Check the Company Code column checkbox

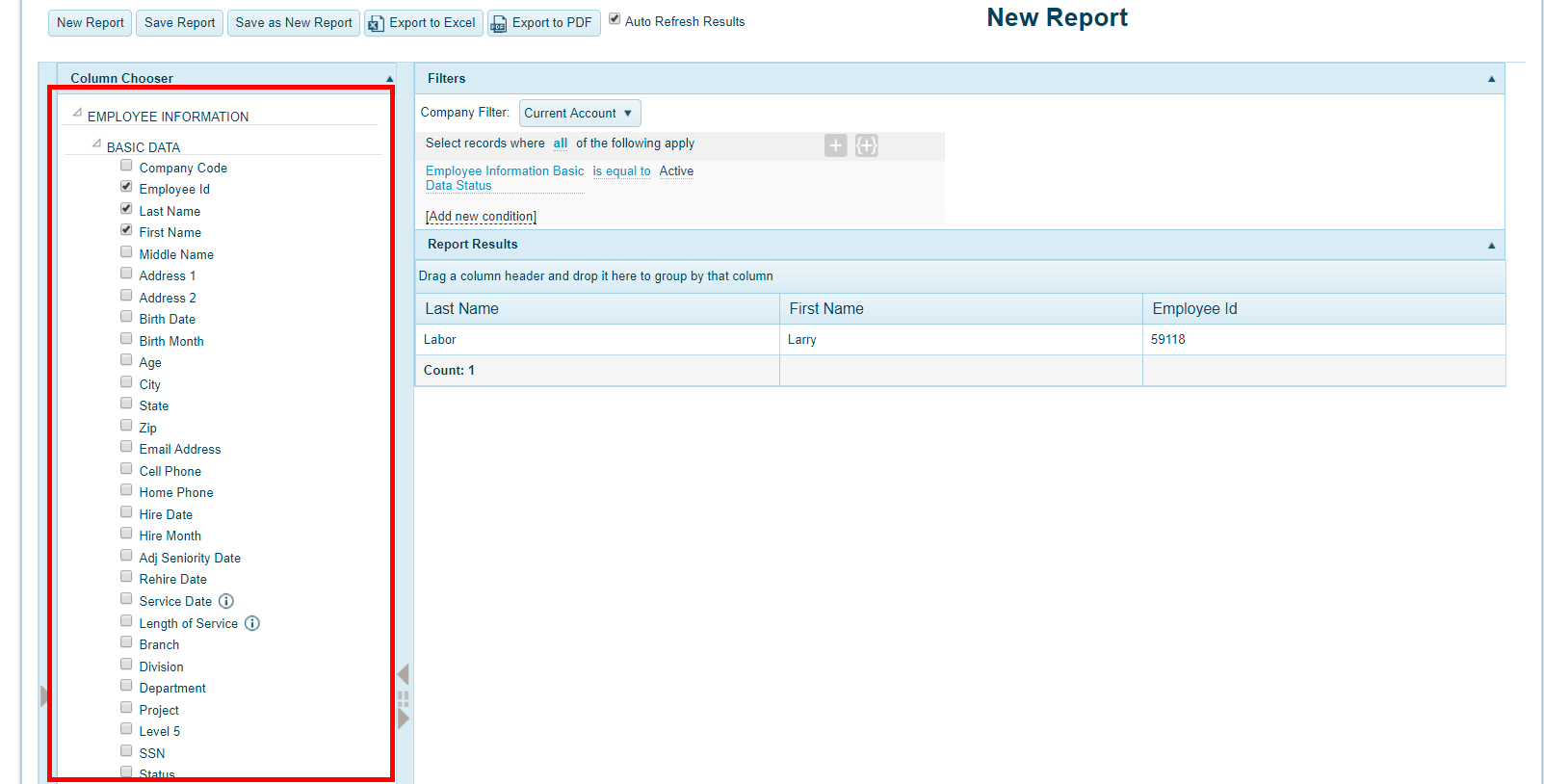coord(126,166)
